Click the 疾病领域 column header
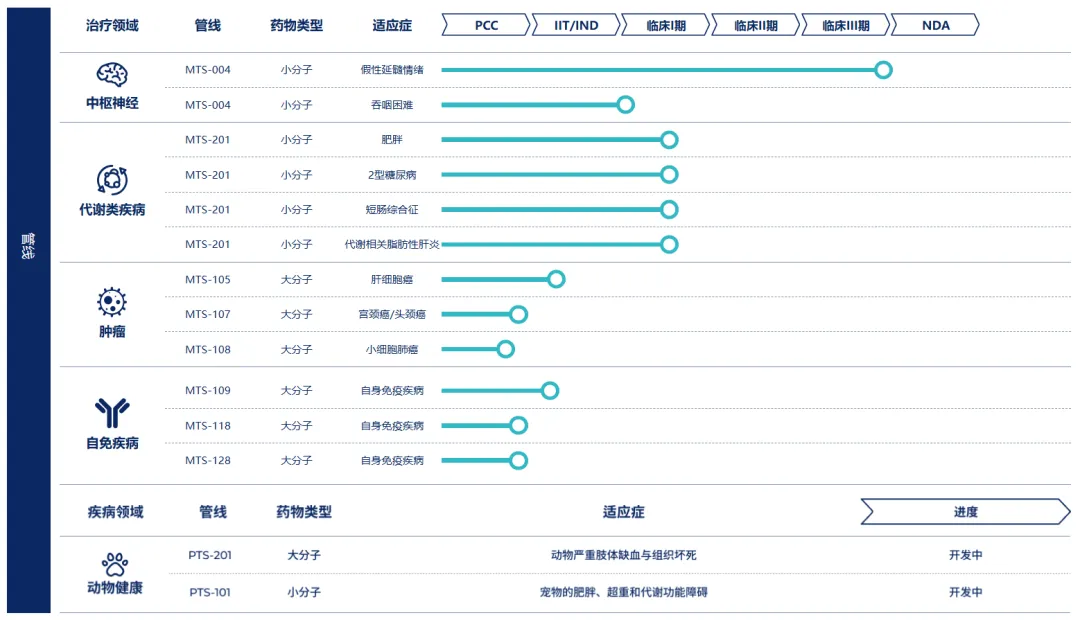1080x620 pixels. pos(115,512)
